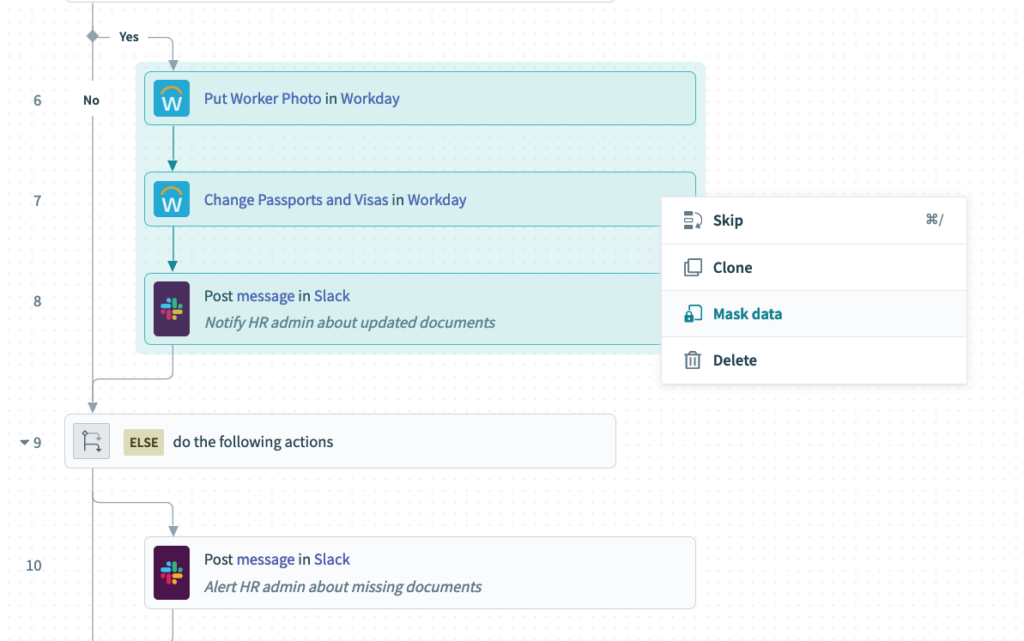Select the Slack icon on Alert HR admin step
1024x641 pixels.
[x=171, y=572]
